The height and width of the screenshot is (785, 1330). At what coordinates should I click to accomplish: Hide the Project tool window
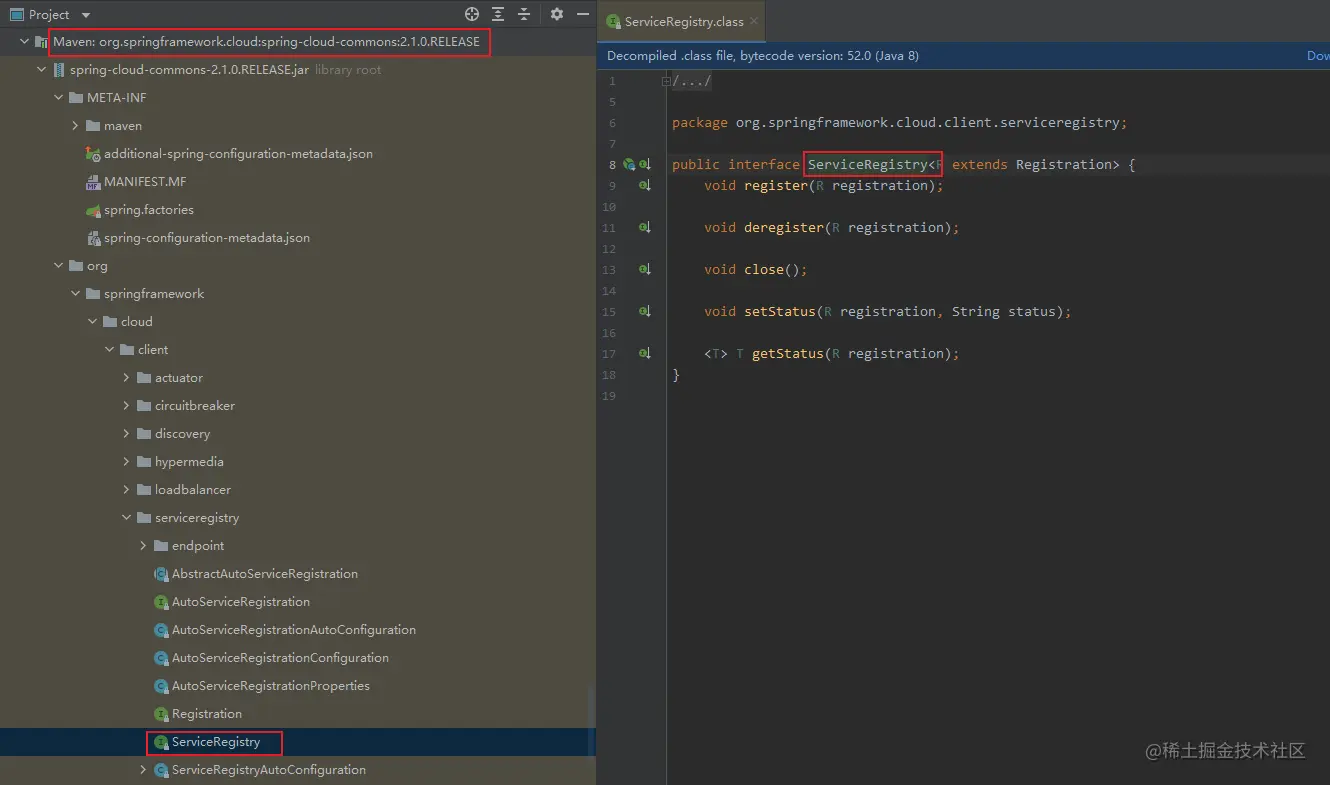coord(583,14)
